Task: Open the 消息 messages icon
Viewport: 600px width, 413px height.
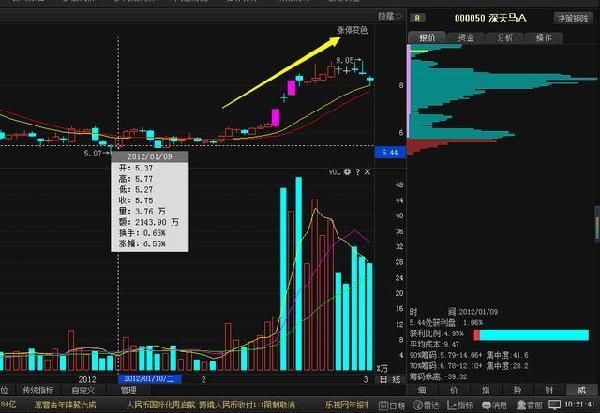Action: coord(494,405)
